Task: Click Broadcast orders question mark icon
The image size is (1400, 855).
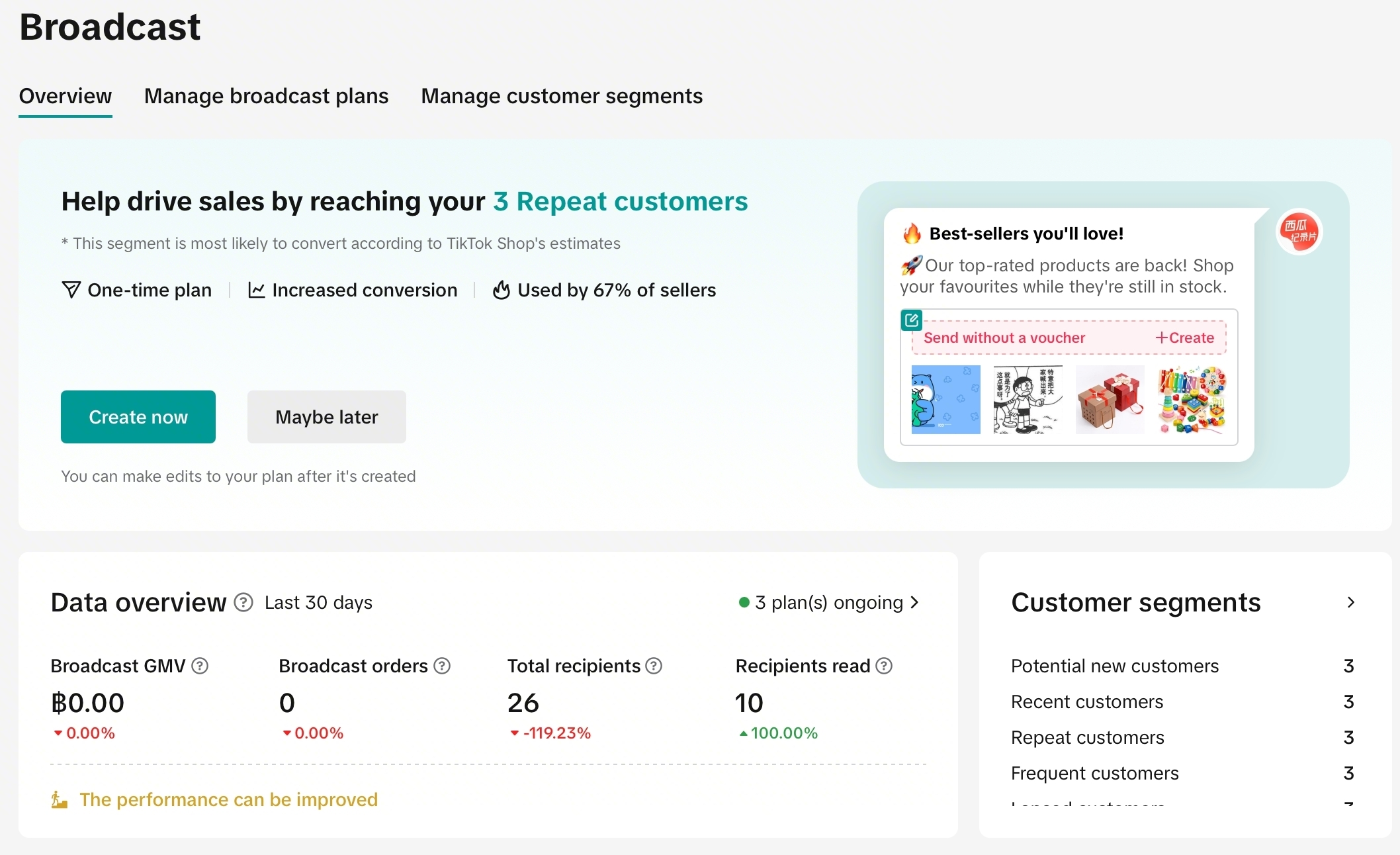Action: [x=442, y=666]
